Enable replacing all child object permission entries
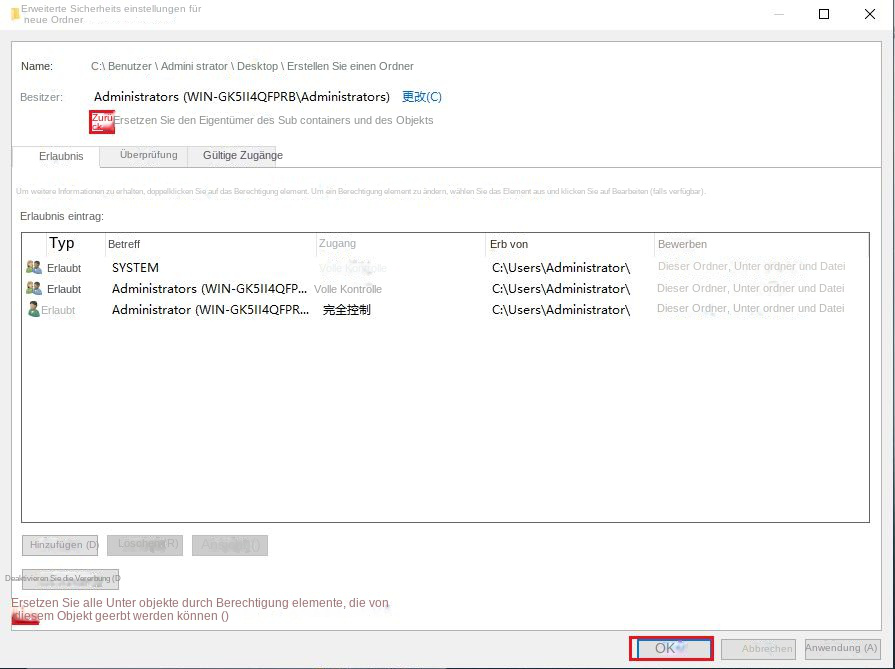Screen dimensions: 895x669 [x=24, y=617]
